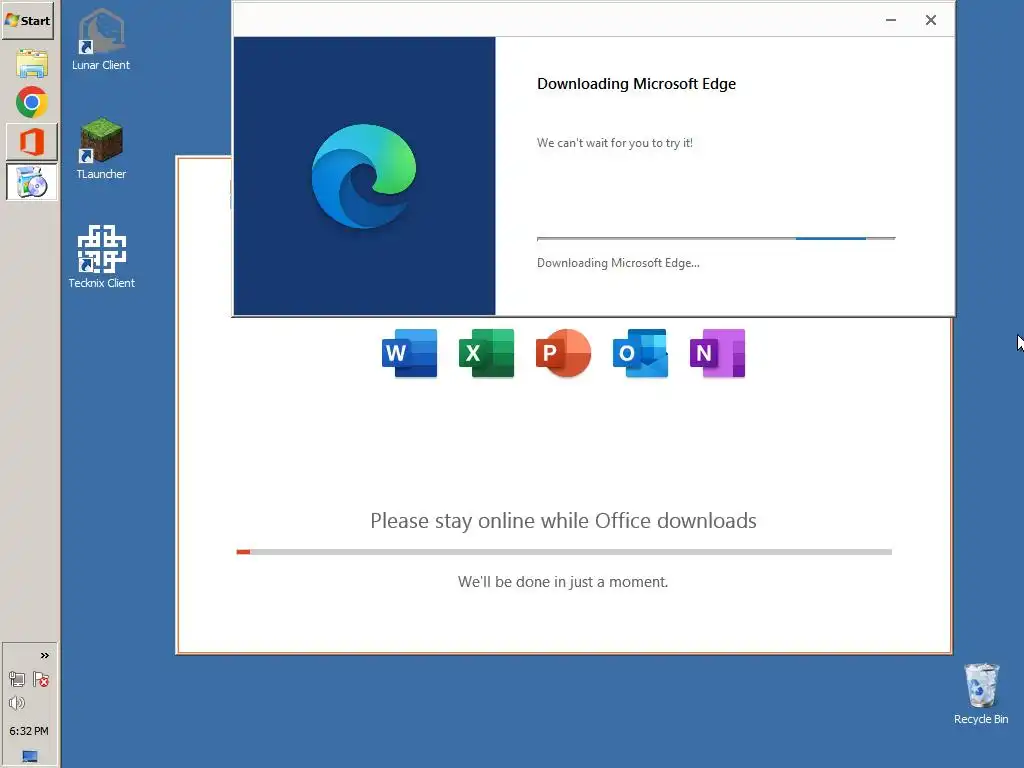This screenshot has height=768, width=1024.
Task: Select the TLauncher desktop shortcut
Action: (x=101, y=148)
